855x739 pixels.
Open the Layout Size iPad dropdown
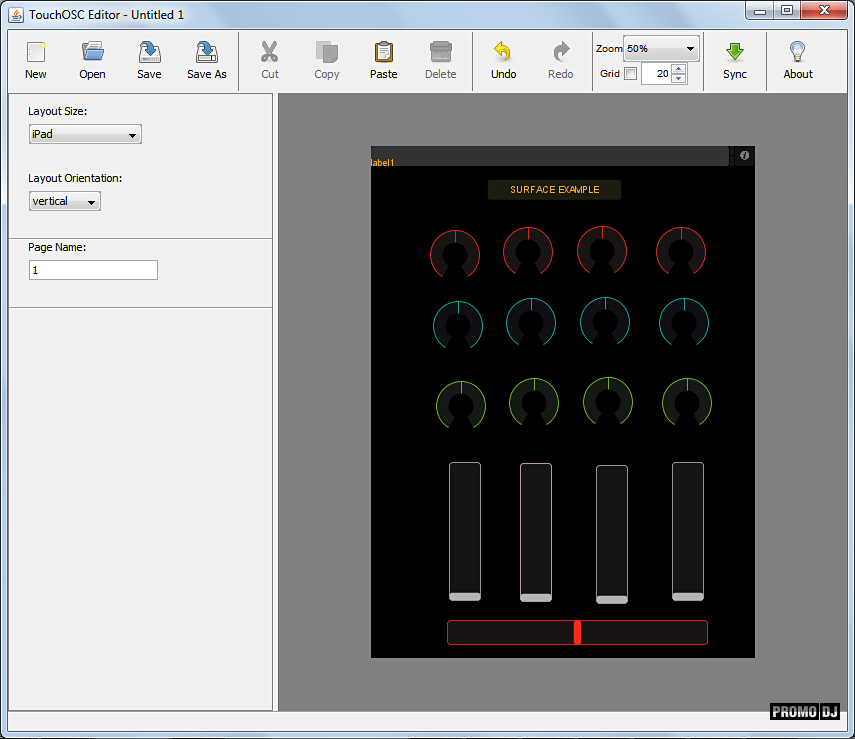click(x=85, y=134)
